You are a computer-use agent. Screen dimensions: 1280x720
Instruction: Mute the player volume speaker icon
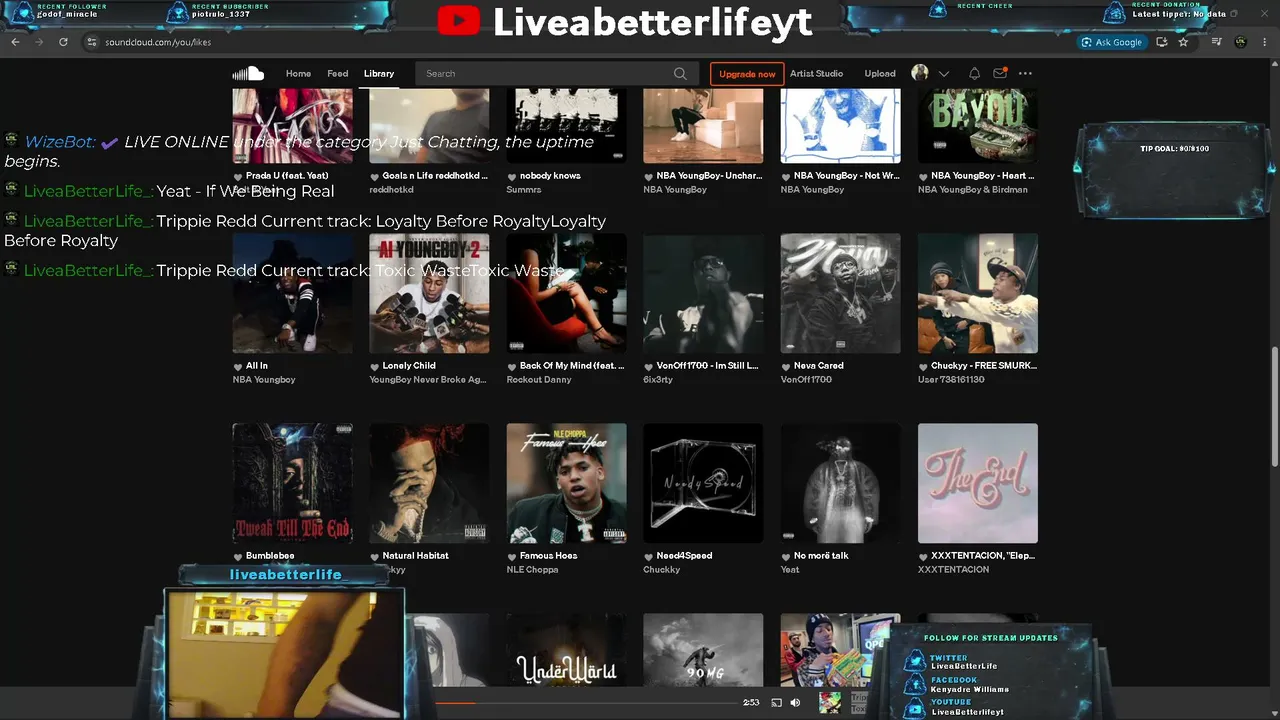click(x=795, y=703)
